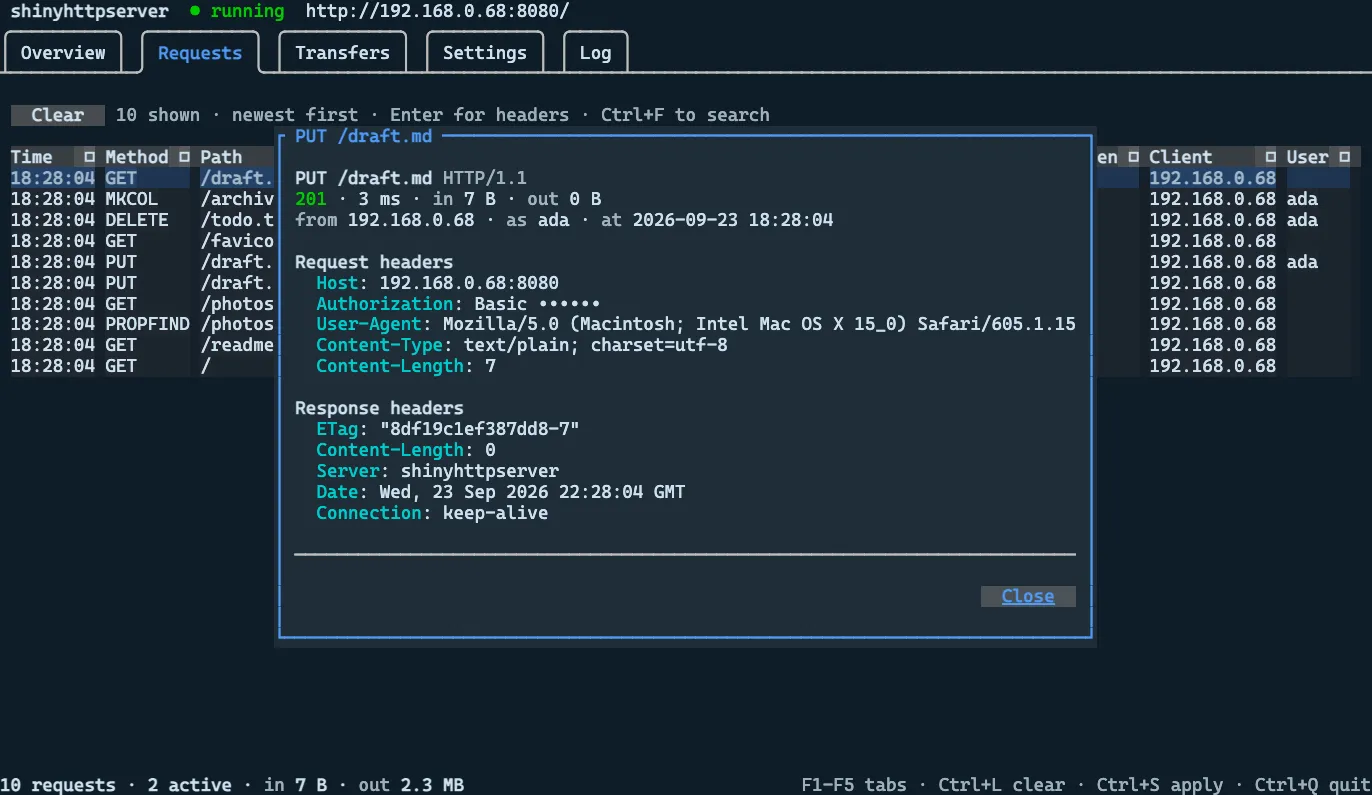Click the "Response headers" section heading

[x=379, y=408]
